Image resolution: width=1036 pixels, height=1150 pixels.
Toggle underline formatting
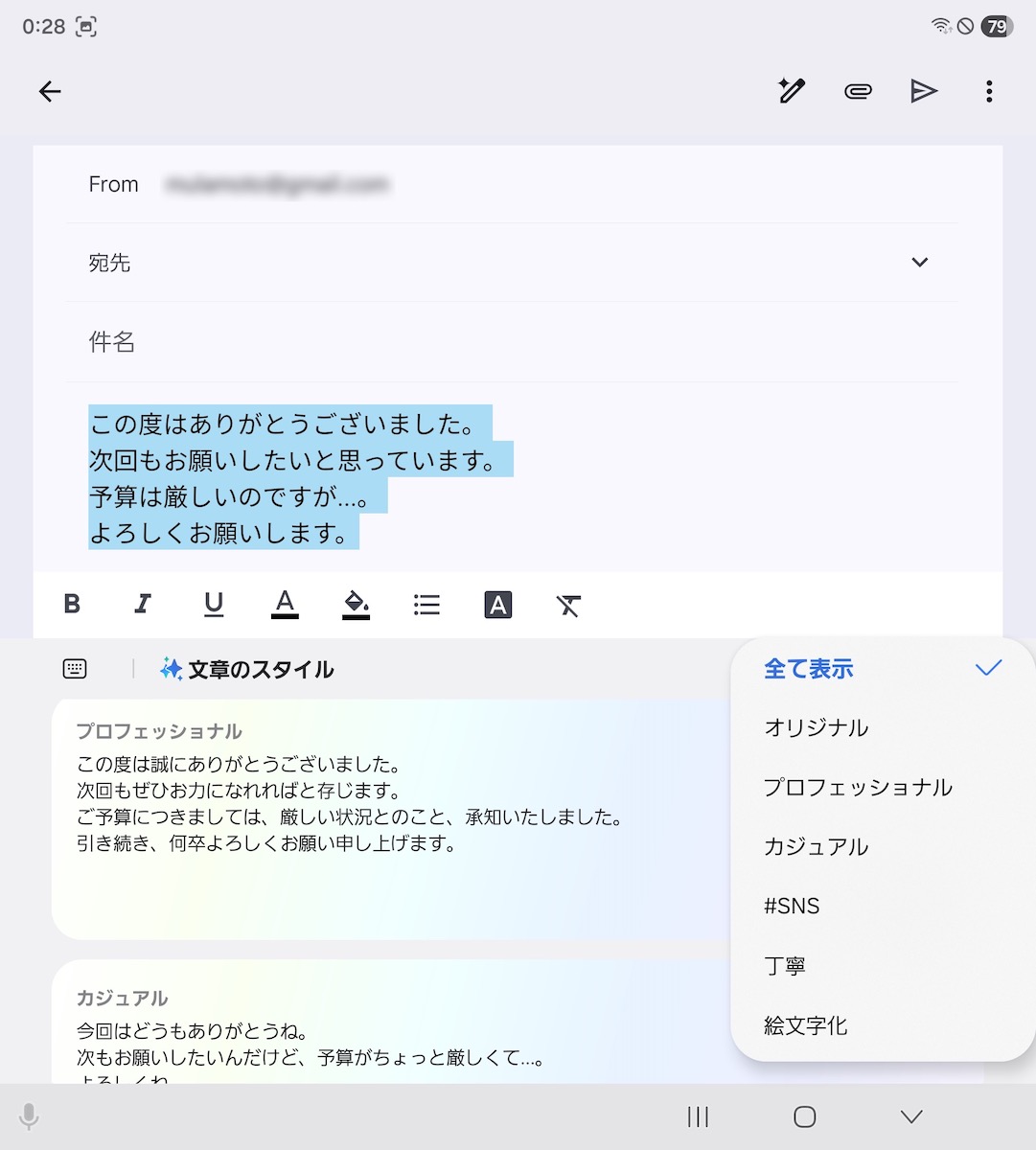click(214, 605)
